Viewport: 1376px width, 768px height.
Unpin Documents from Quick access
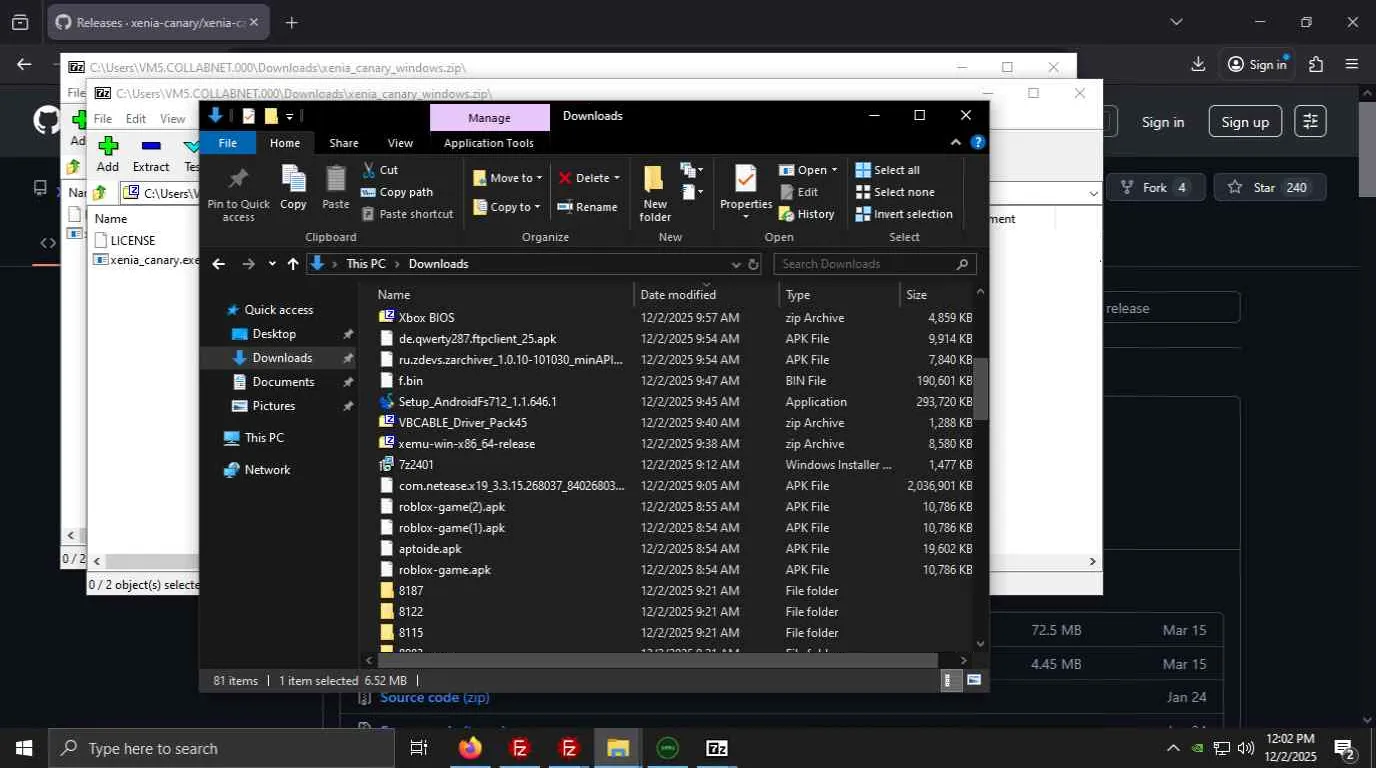pos(348,382)
